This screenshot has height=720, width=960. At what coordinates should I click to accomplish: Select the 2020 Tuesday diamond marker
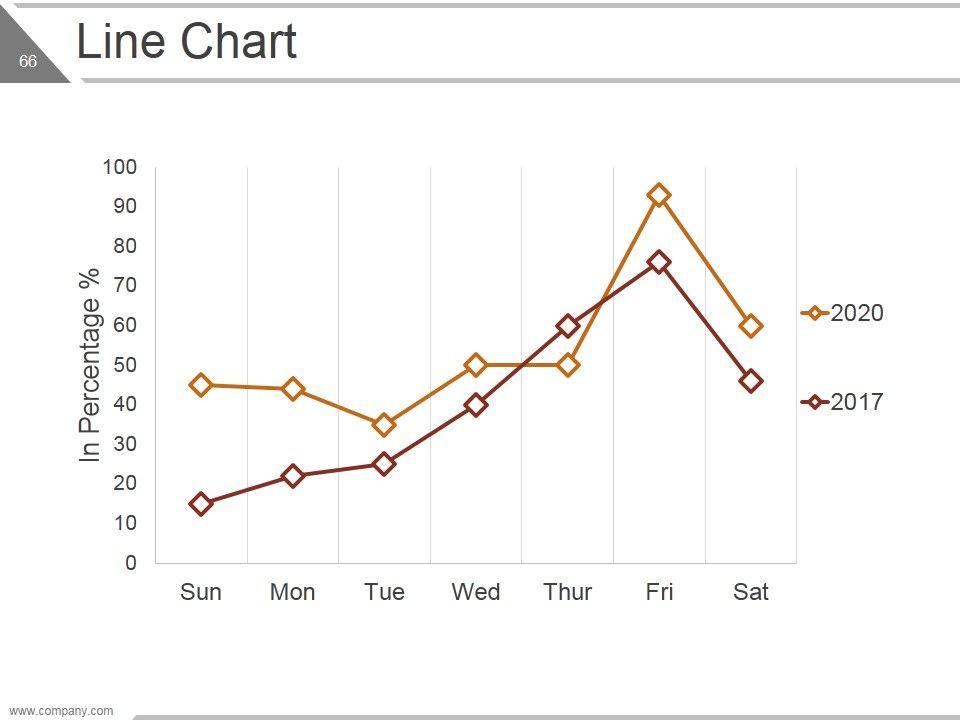click(384, 425)
